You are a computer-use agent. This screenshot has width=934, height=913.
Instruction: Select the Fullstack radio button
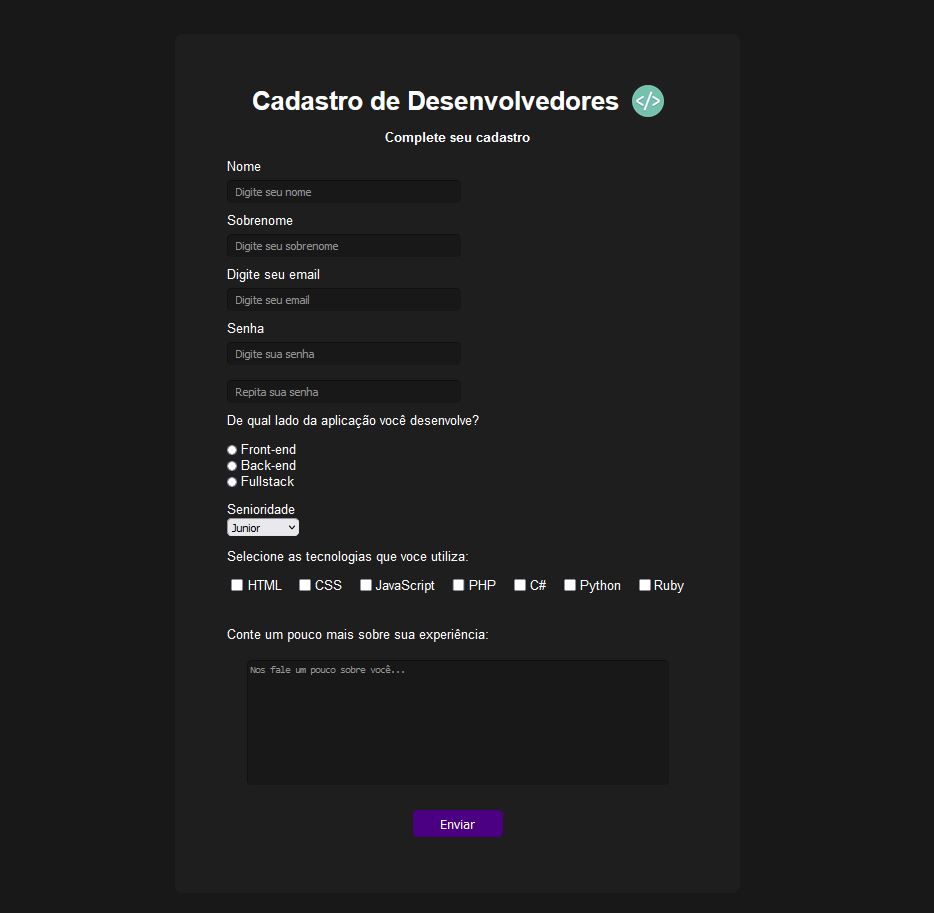click(x=231, y=482)
